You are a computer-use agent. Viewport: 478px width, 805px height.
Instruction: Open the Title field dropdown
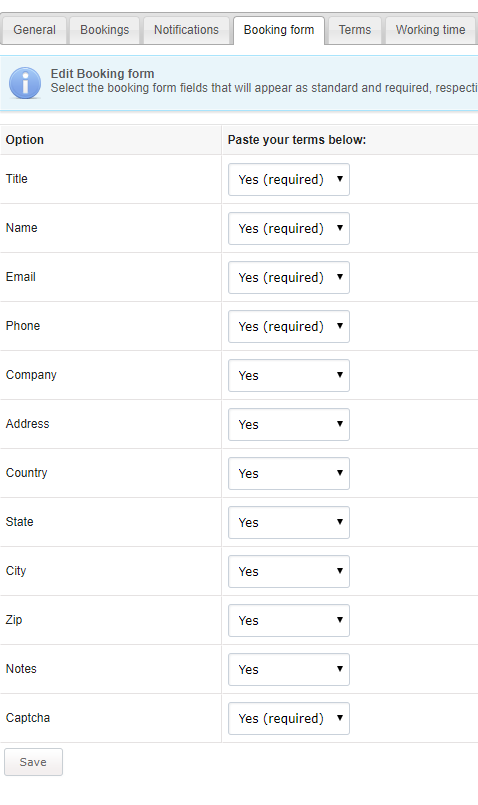pos(289,179)
